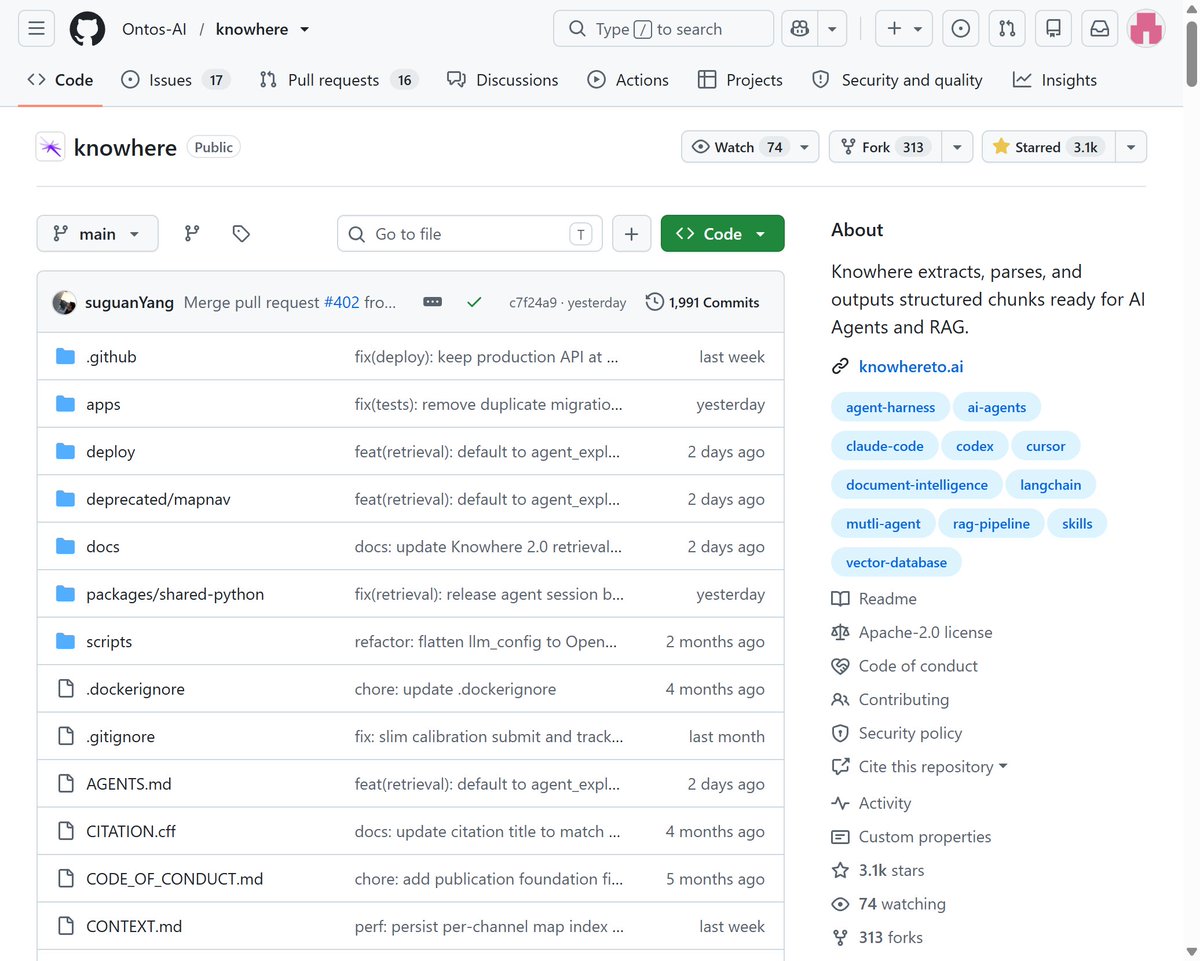Open CODE_OF_CONDUCT.md file
Image resolution: width=1200 pixels, height=961 pixels.
click(x=175, y=879)
